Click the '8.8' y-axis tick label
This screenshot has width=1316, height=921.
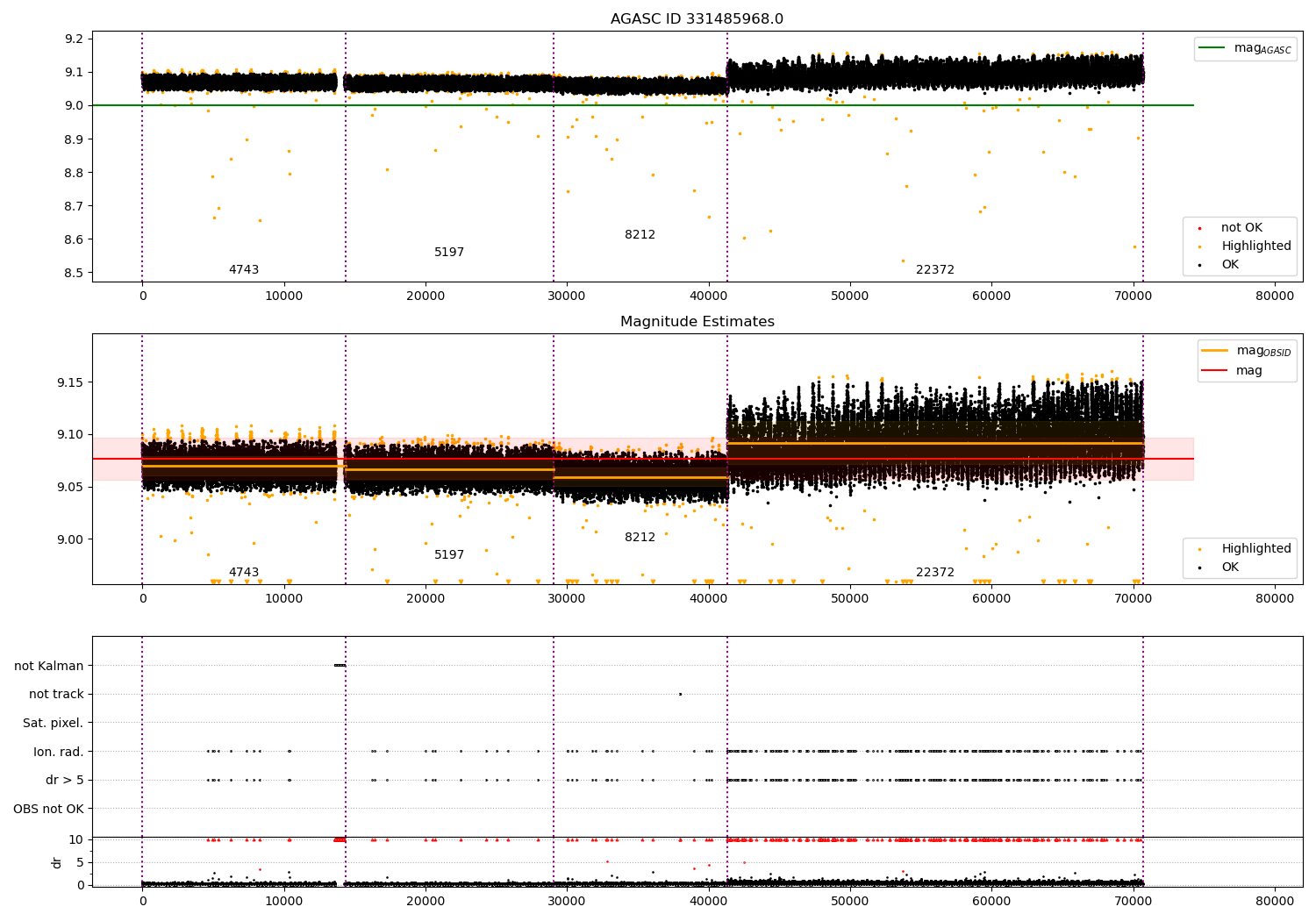point(74,173)
